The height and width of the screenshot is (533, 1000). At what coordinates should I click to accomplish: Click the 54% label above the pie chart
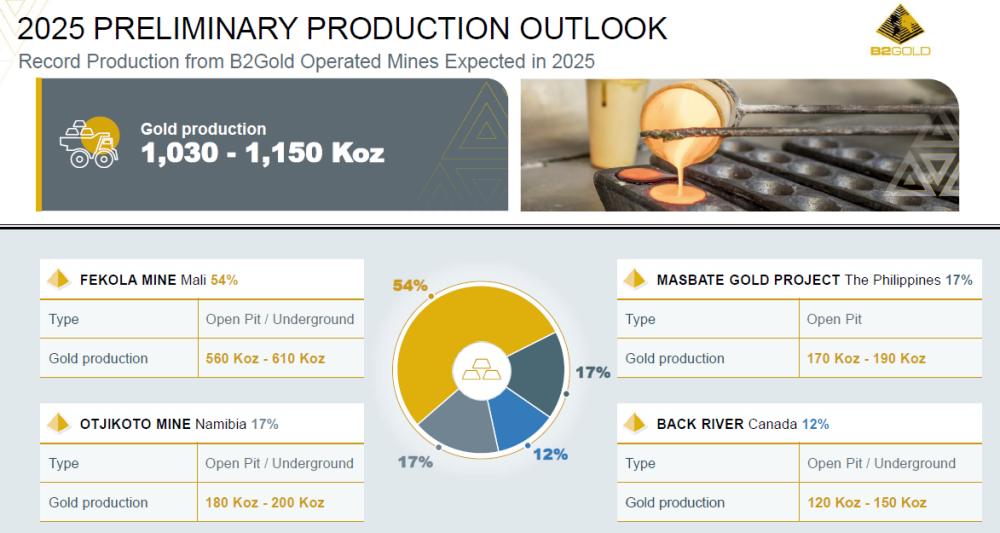410,286
